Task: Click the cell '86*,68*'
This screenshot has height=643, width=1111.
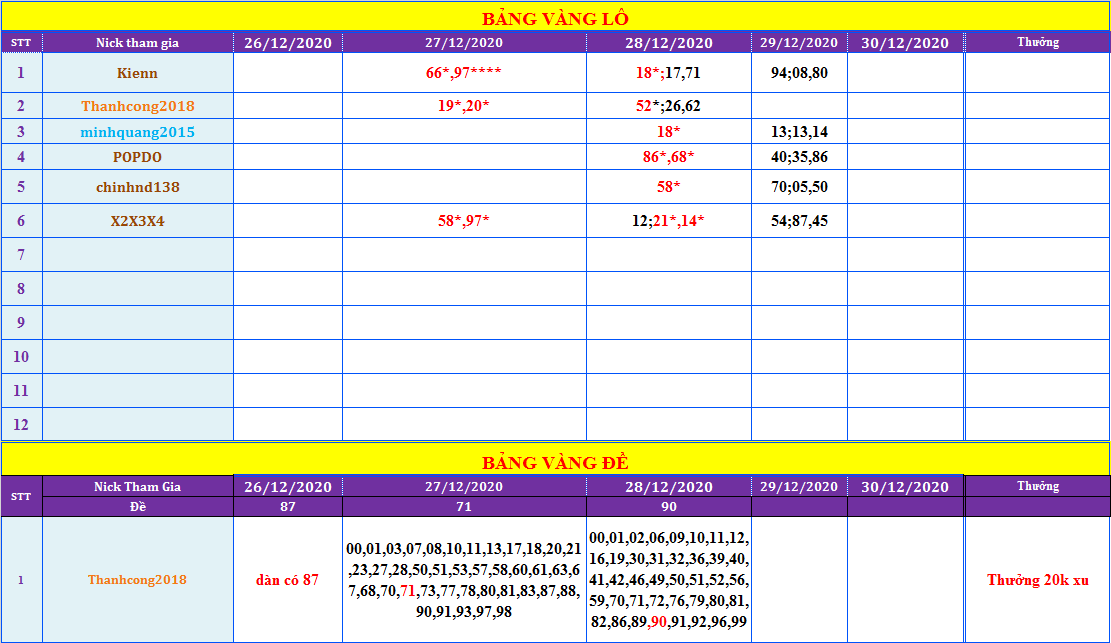Action: tap(668, 157)
